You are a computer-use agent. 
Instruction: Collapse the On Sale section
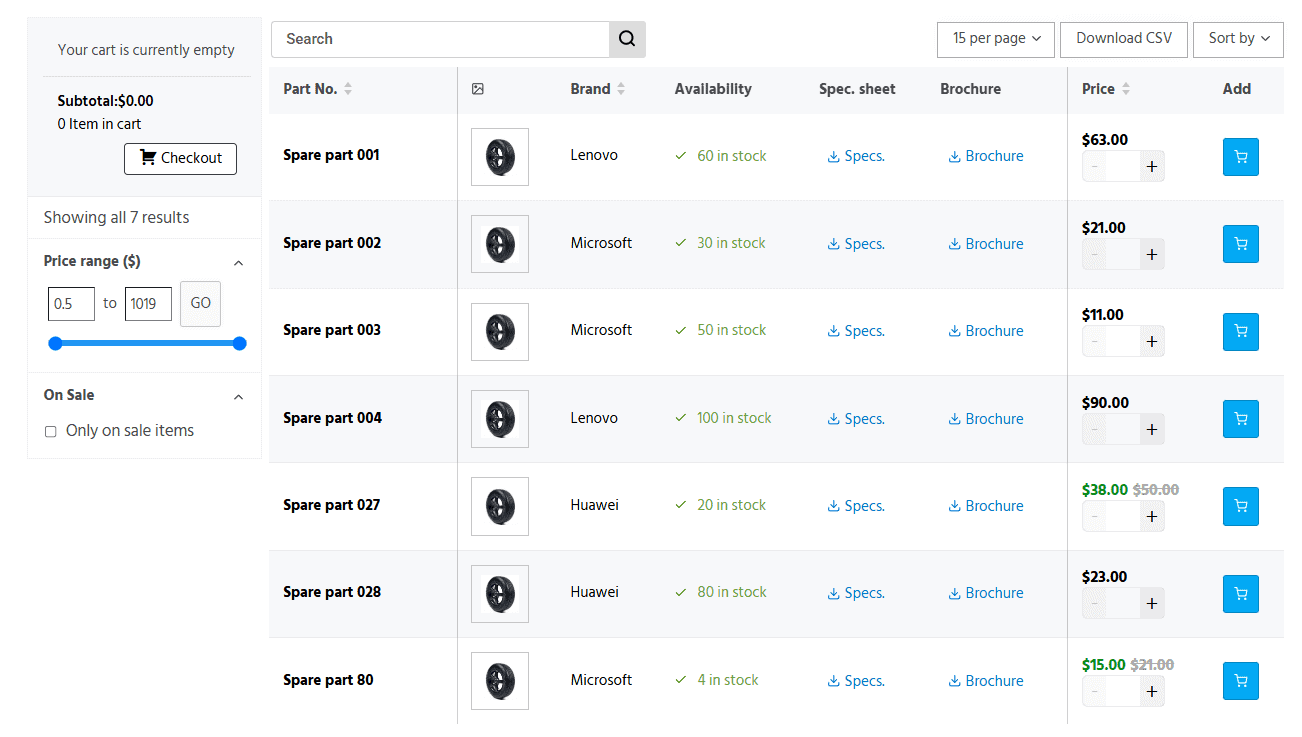click(x=238, y=396)
